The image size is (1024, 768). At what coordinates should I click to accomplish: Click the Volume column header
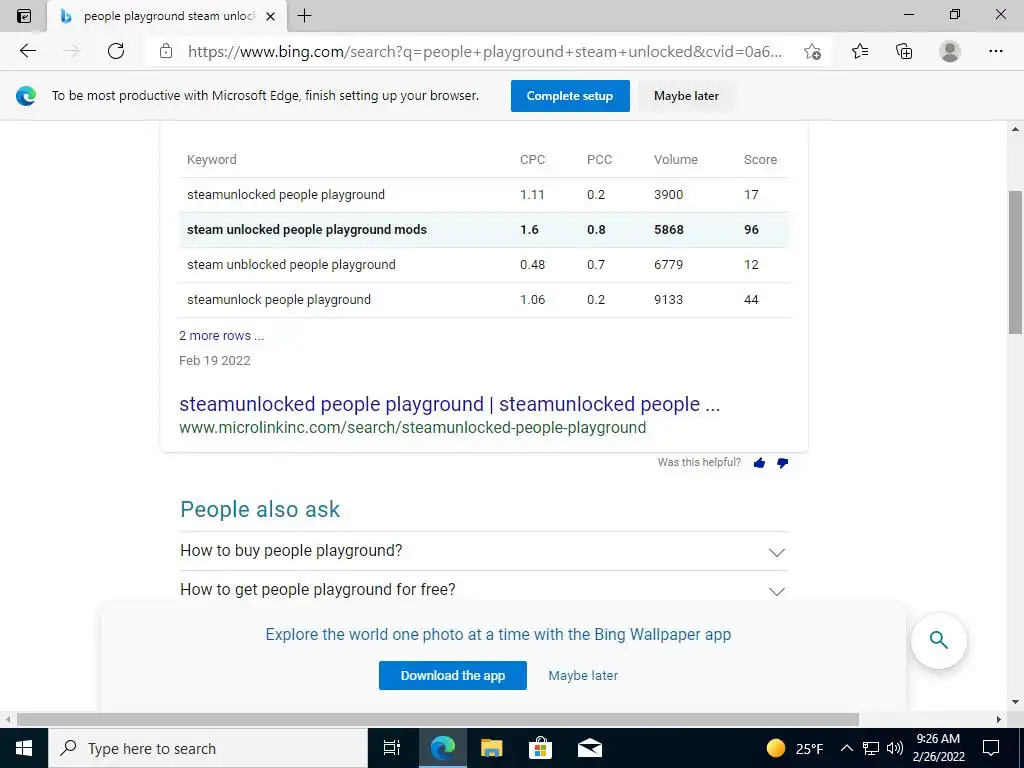coord(675,159)
